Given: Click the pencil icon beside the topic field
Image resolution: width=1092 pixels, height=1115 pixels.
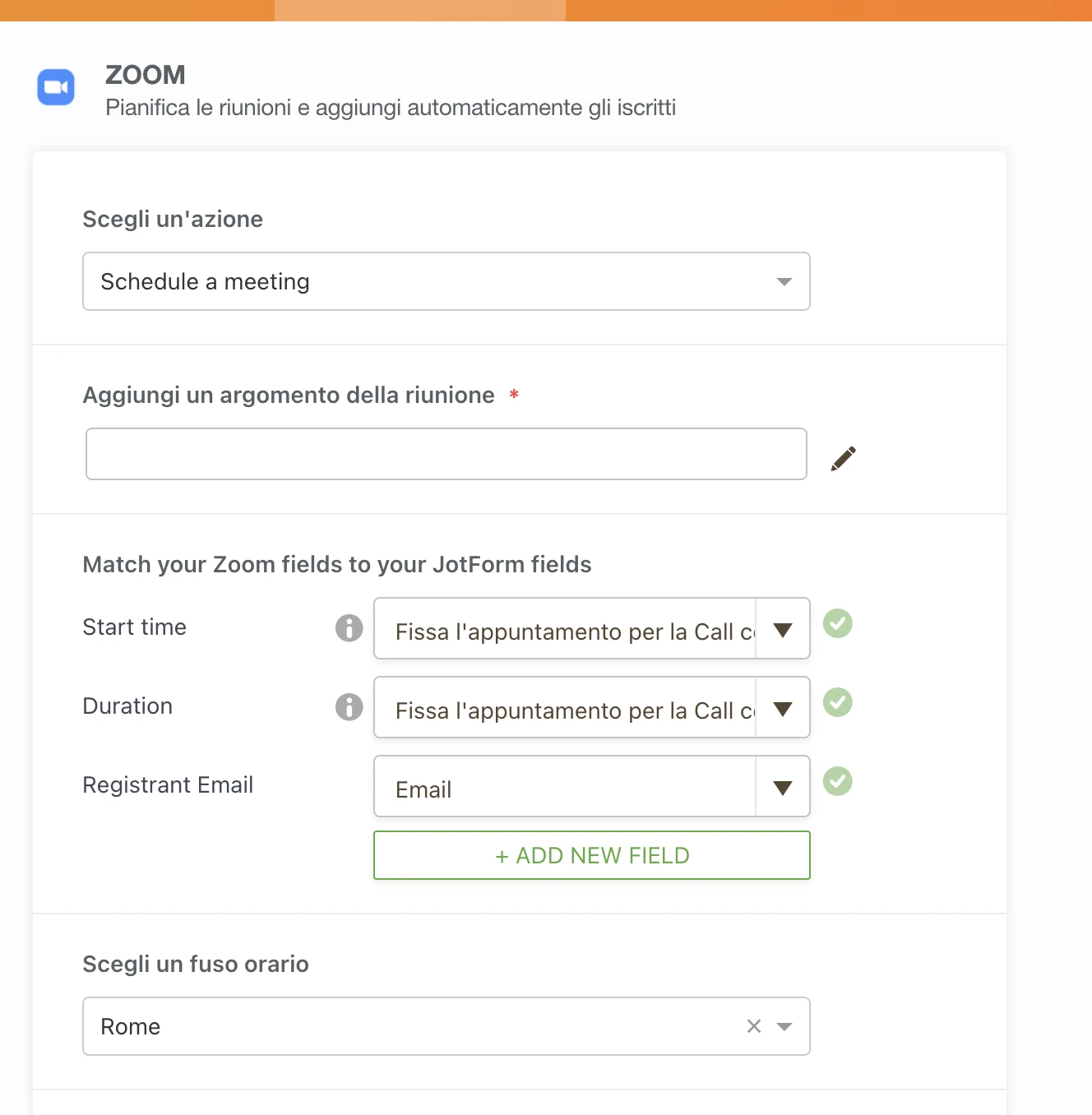Looking at the screenshot, I should [x=843, y=458].
